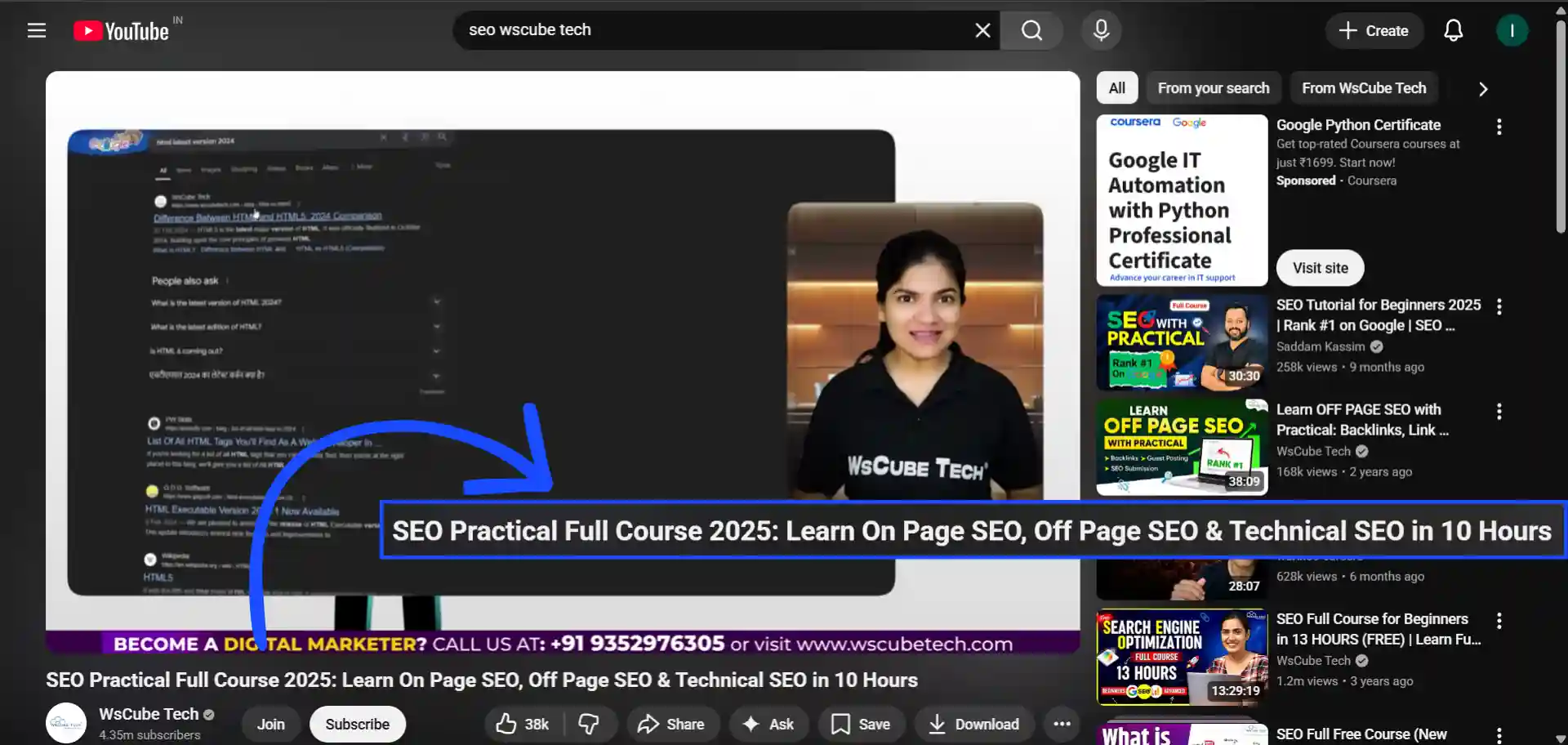Viewport: 1568px width, 745px height.
Task: Open 'SEO Tutorial for Beginners 2025' video
Action: [x=1379, y=315]
